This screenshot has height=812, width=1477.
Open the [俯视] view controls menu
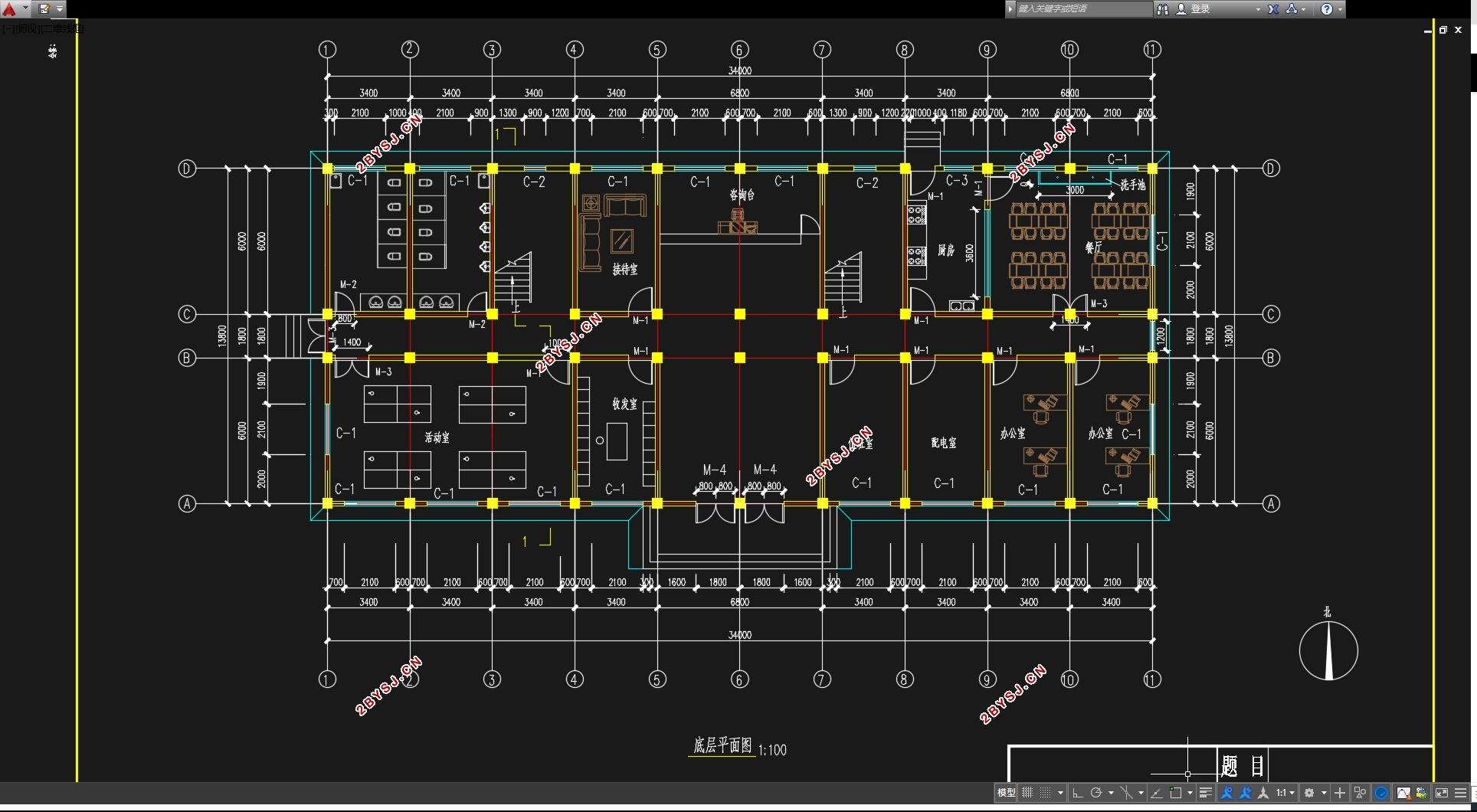(x=28, y=28)
